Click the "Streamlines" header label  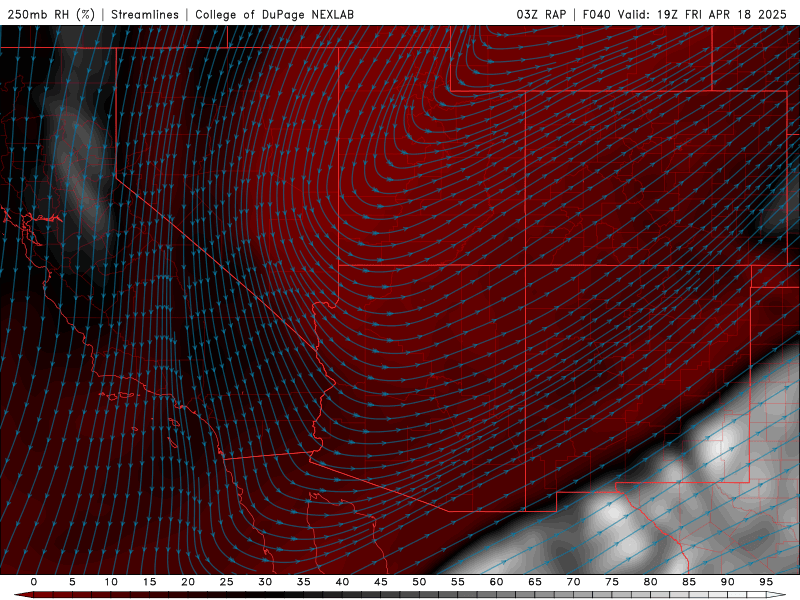coord(145,14)
